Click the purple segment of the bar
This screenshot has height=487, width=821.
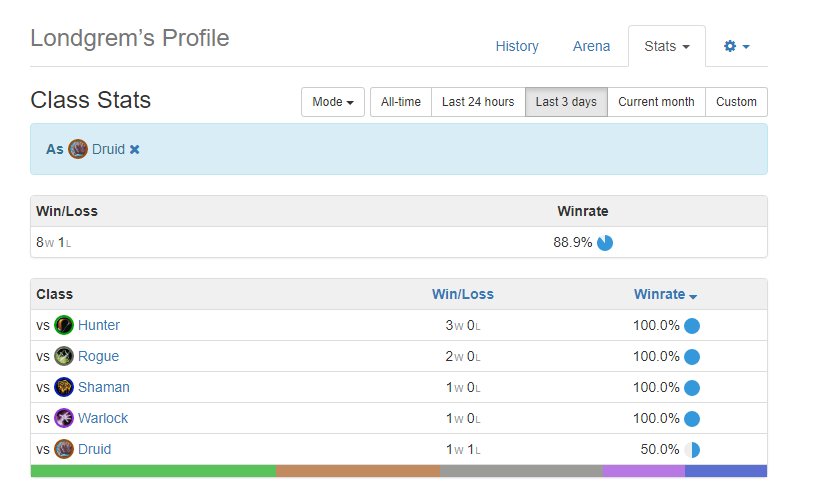click(644, 471)
